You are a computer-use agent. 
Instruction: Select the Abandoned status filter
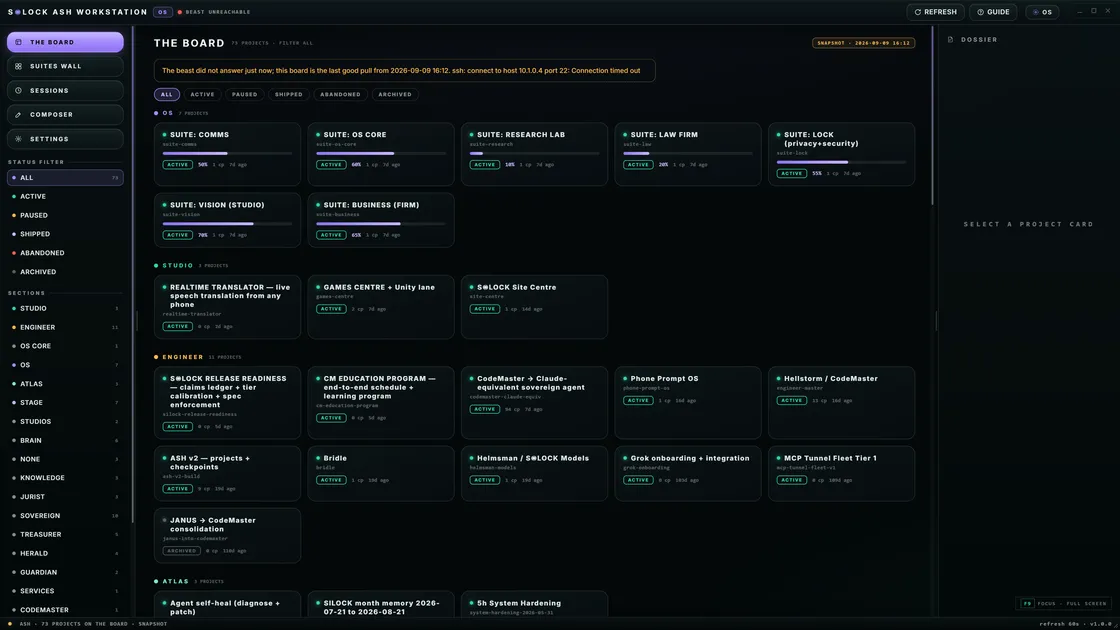(x=65, y=253)
